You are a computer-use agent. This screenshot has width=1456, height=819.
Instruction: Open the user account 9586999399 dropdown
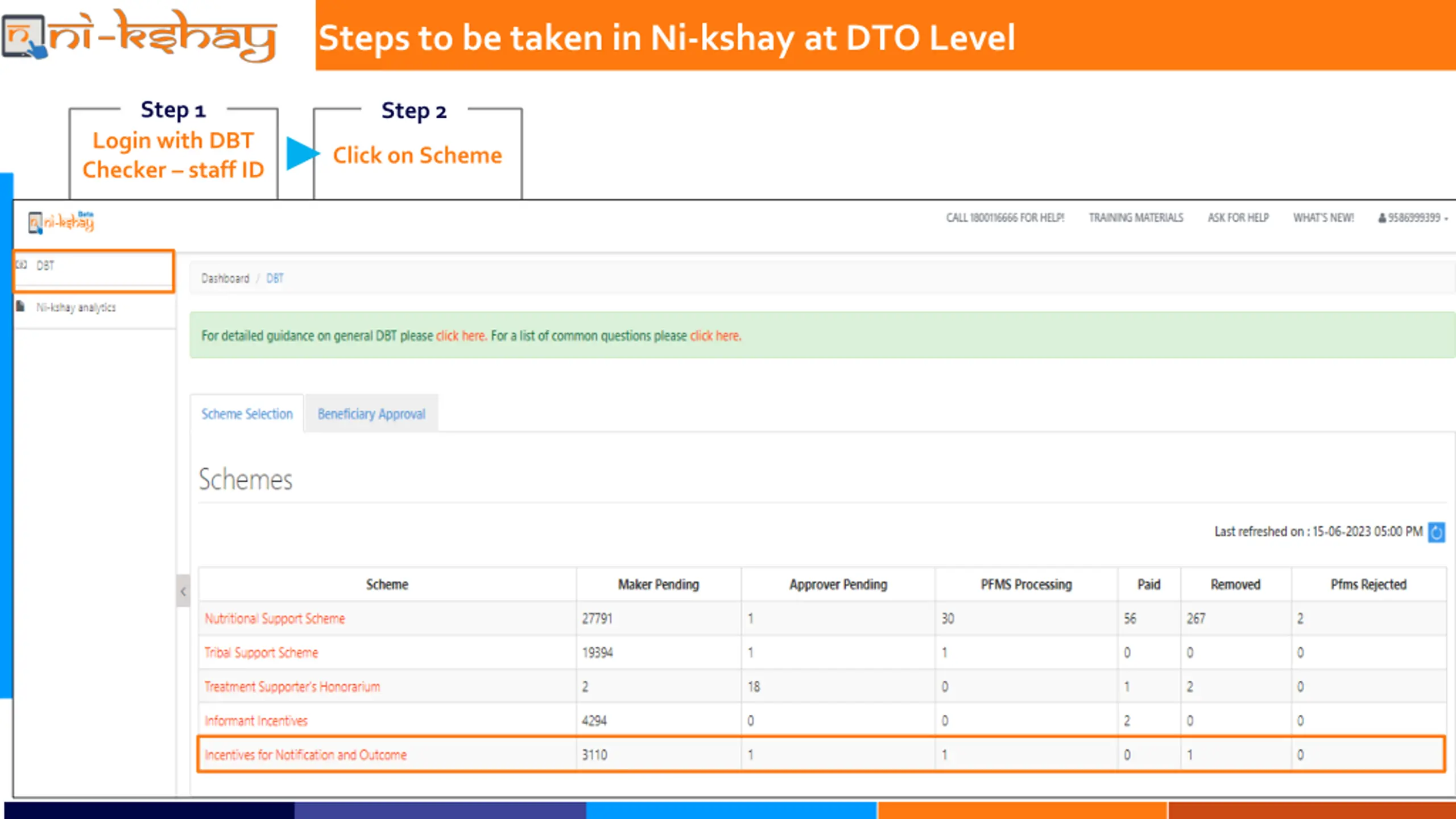pos(1413,218)
